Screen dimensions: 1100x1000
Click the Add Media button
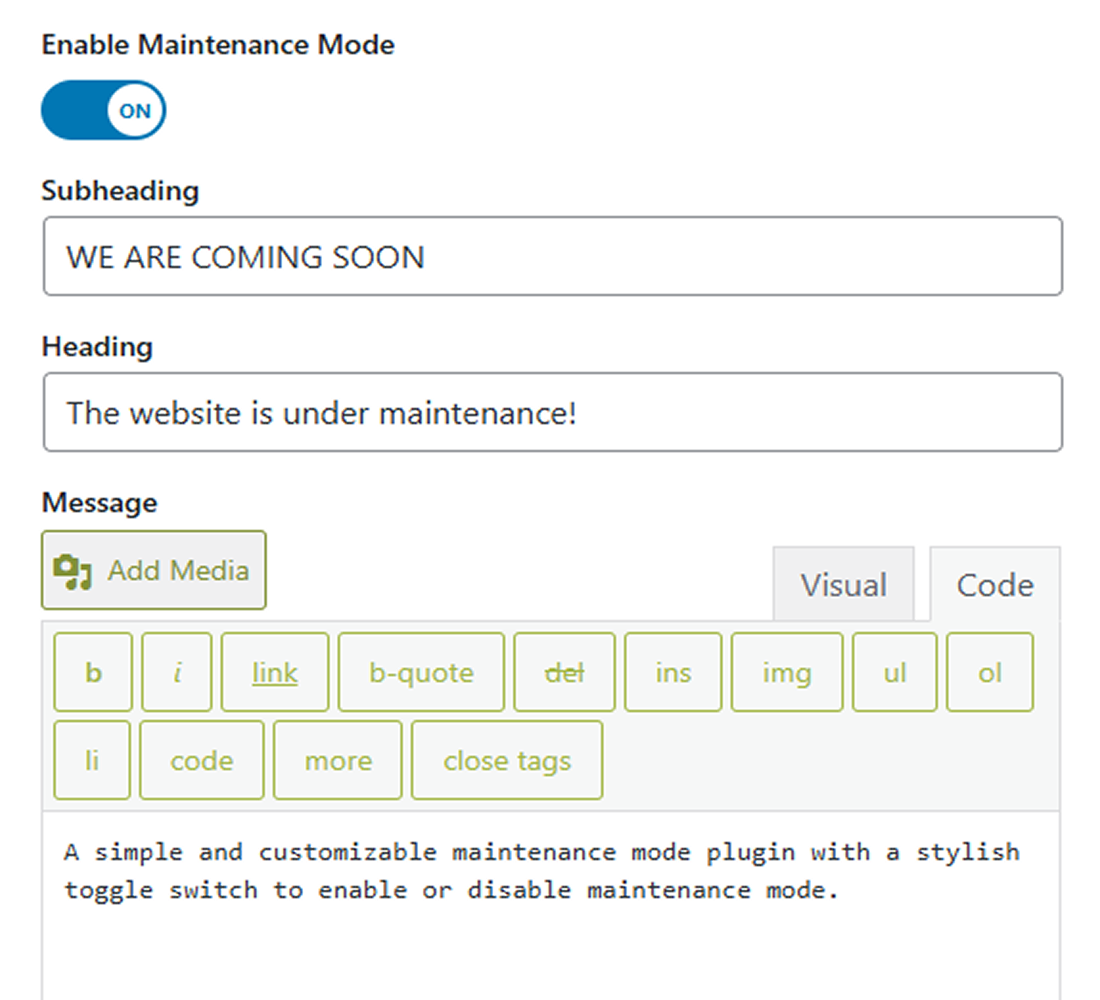click(154, 570)
